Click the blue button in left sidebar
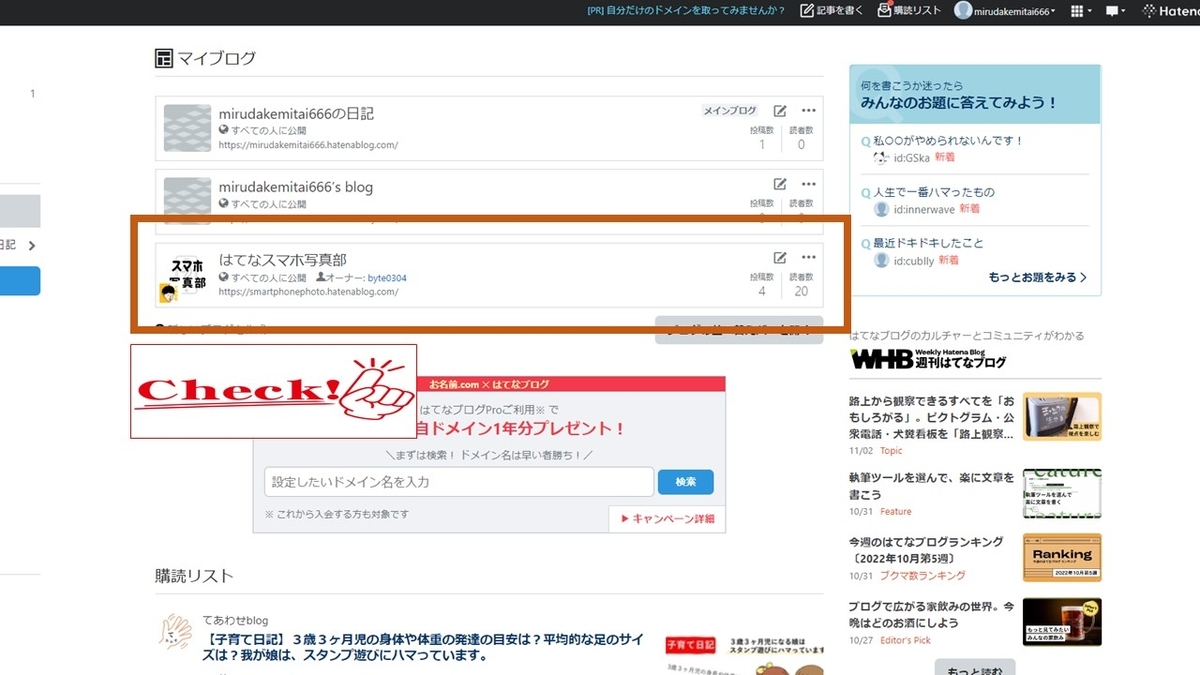 pyautogui.click(x=20, y=281)
